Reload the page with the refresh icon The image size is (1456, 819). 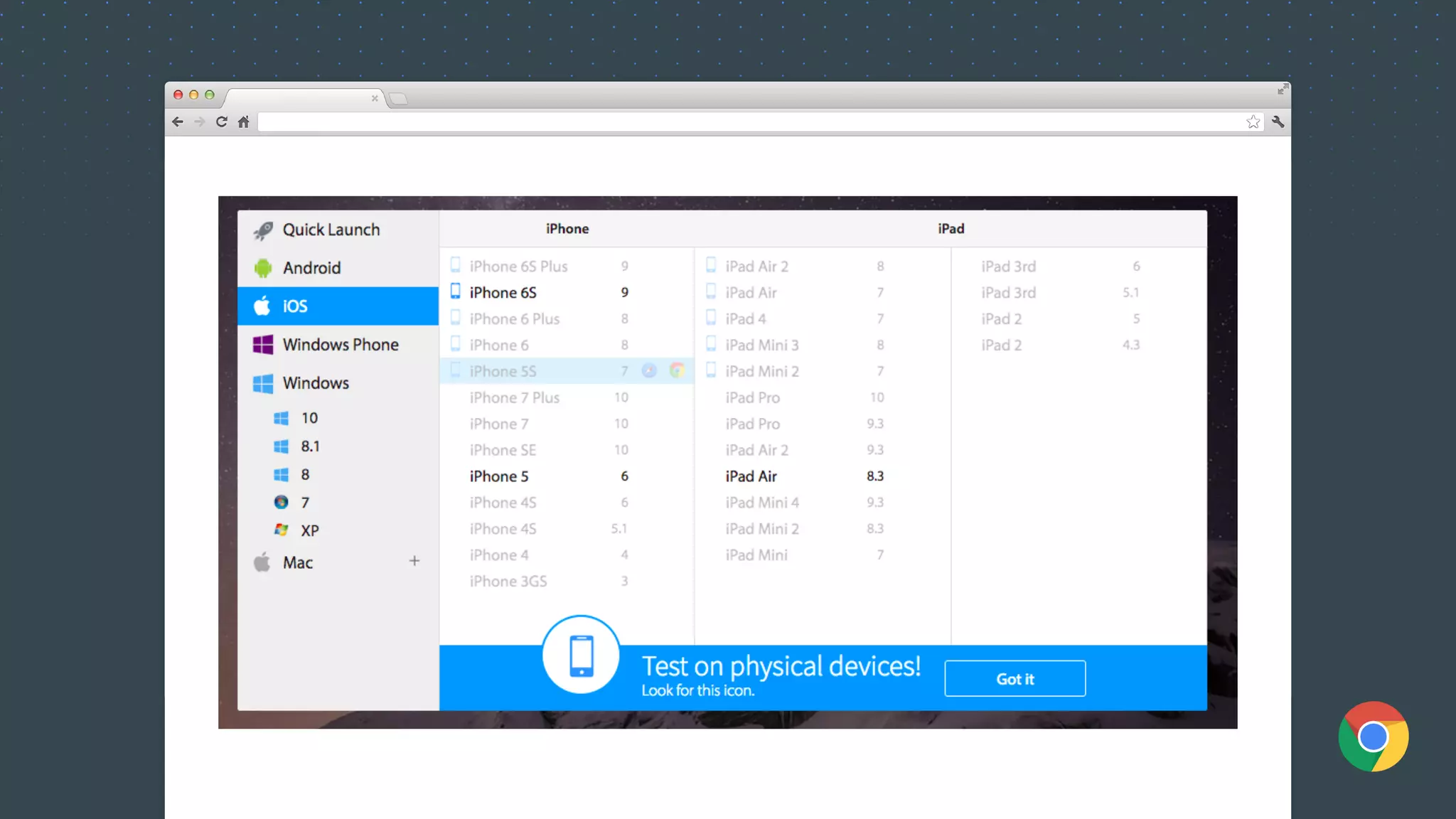pyautogui.click(x=222, y=122)
